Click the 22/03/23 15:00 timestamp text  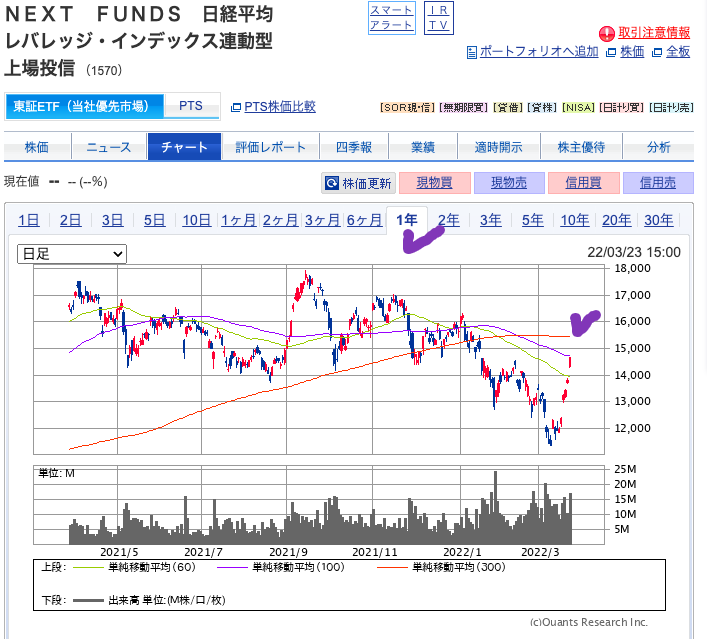pyautogui.click(x=634, y=252)
